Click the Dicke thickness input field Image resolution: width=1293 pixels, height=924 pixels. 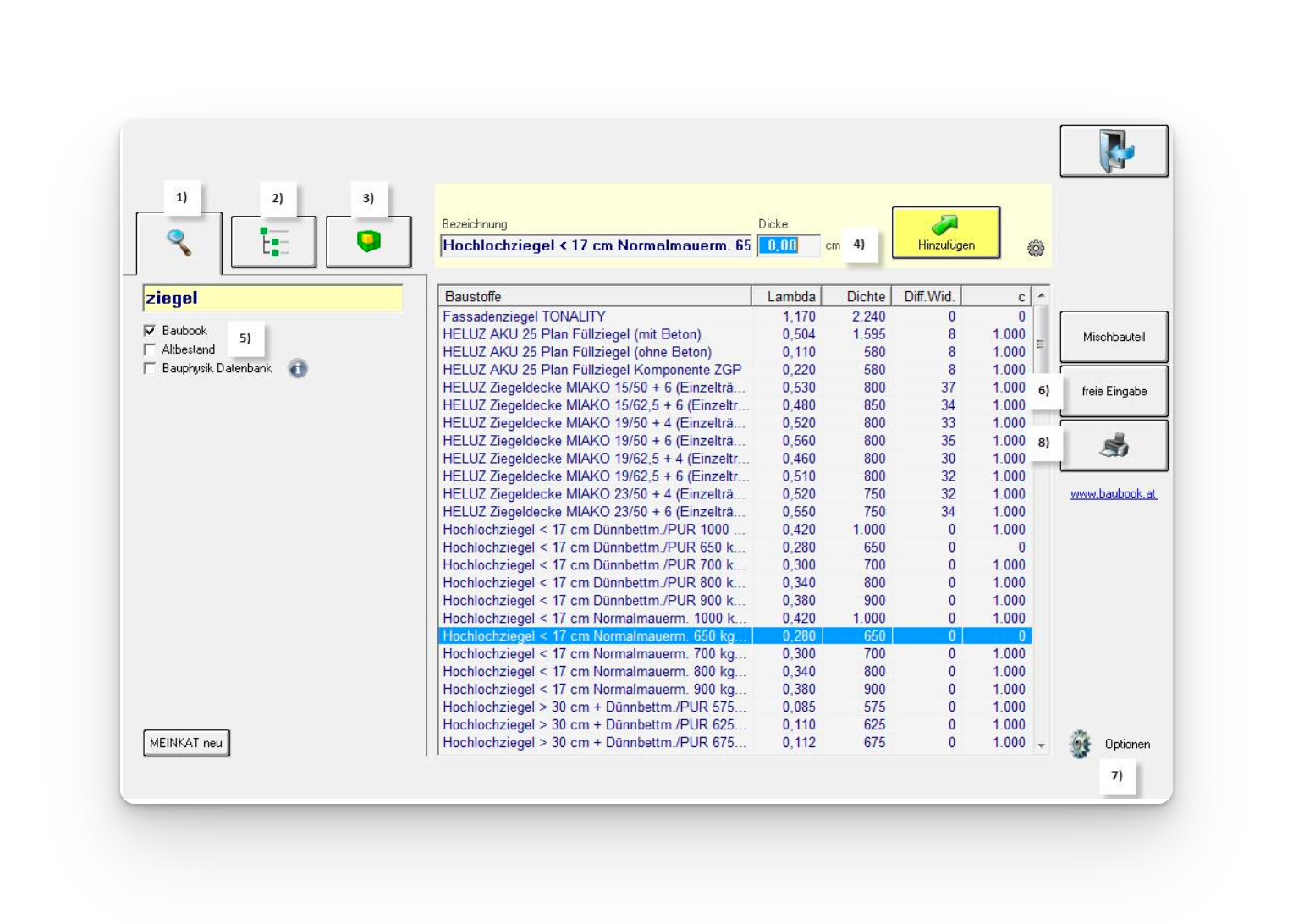tap(788, 245)
